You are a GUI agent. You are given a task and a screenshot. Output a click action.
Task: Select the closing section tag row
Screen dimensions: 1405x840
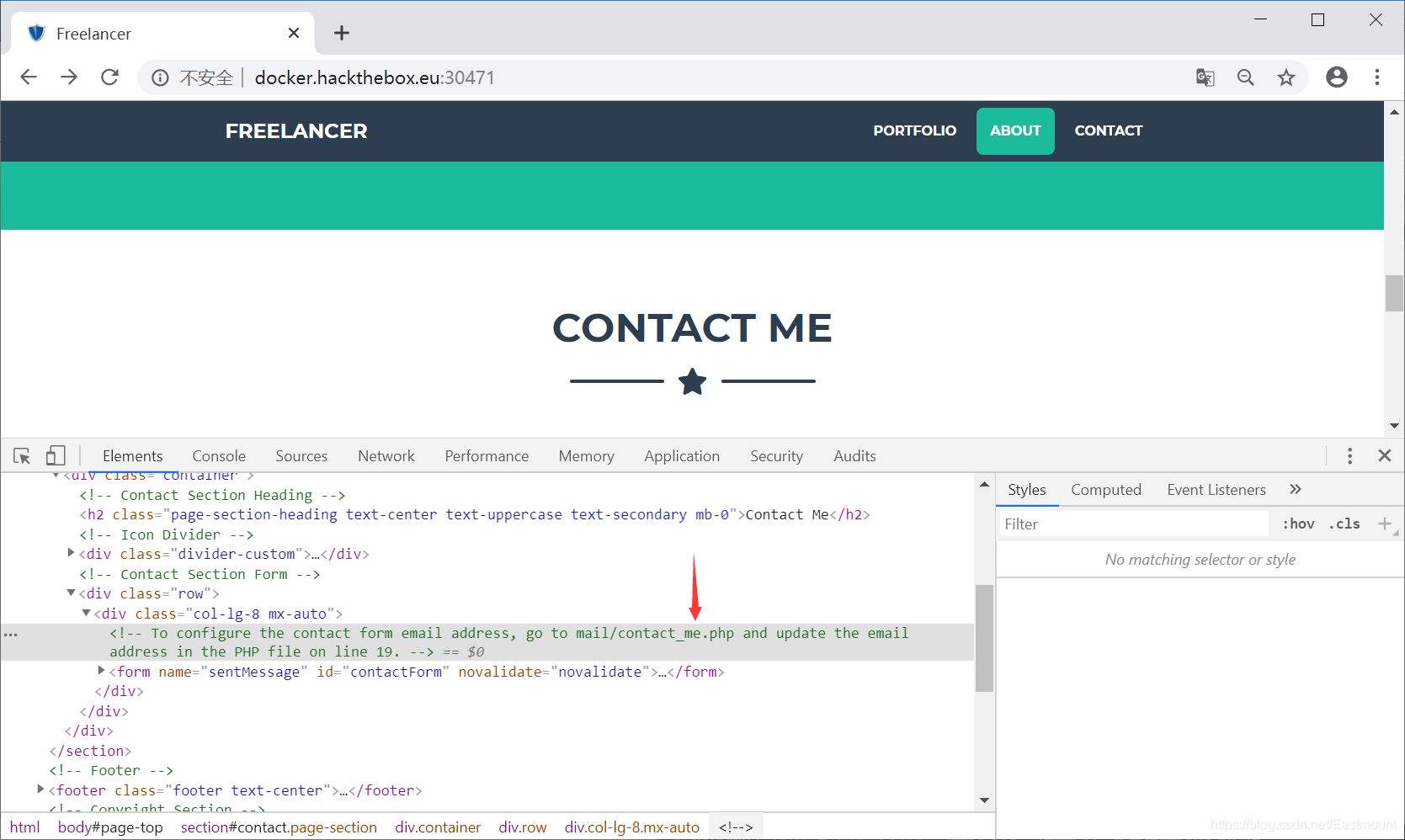point(90,751)
